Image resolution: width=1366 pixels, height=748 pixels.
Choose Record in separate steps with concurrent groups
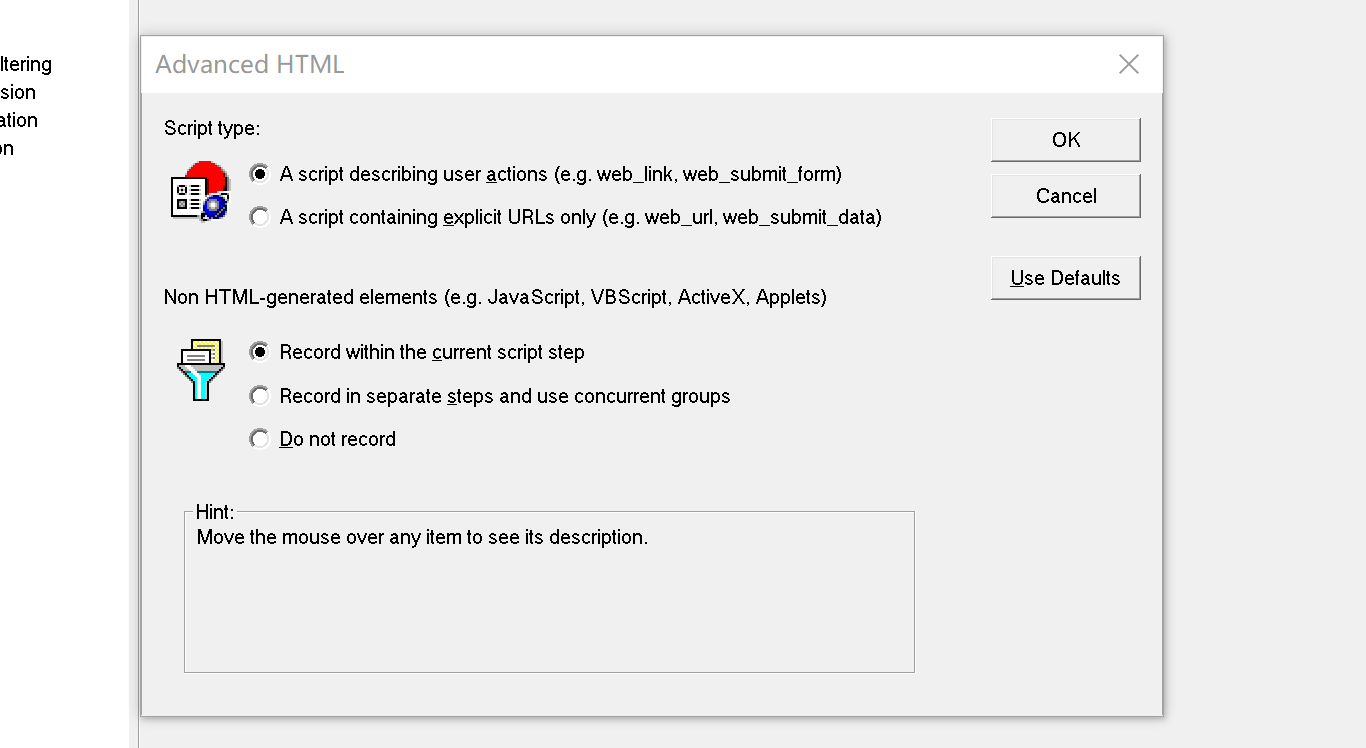pyautogui.click(x=490, y=396)
